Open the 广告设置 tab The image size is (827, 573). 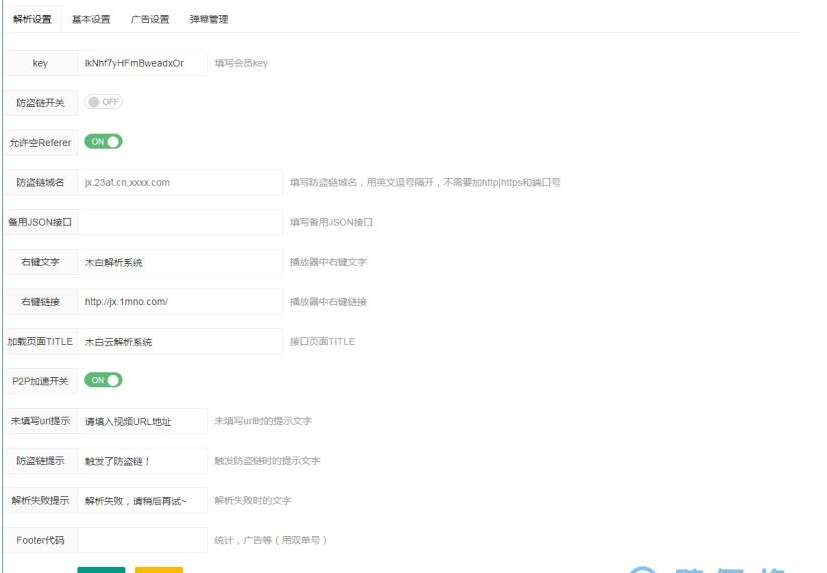pos(150,19)
